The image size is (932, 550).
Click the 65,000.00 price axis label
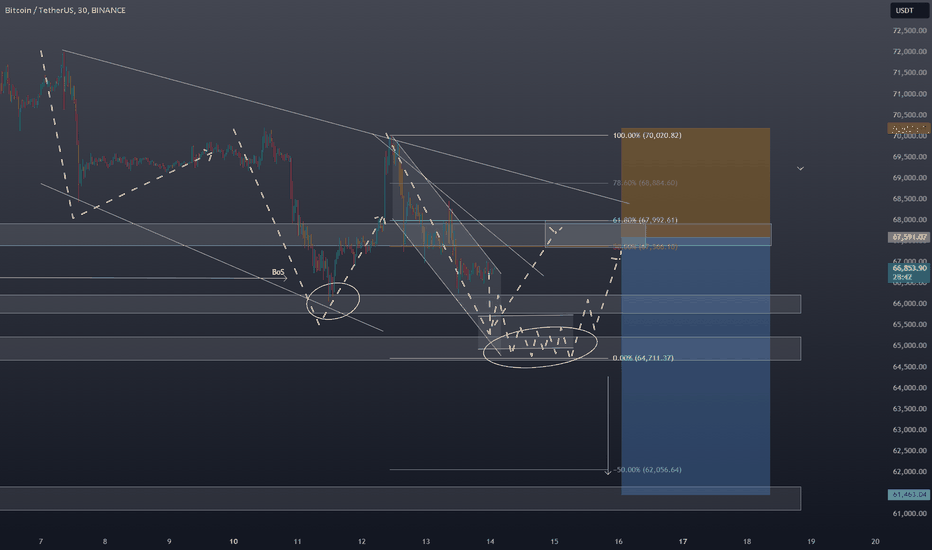[909, 345]
